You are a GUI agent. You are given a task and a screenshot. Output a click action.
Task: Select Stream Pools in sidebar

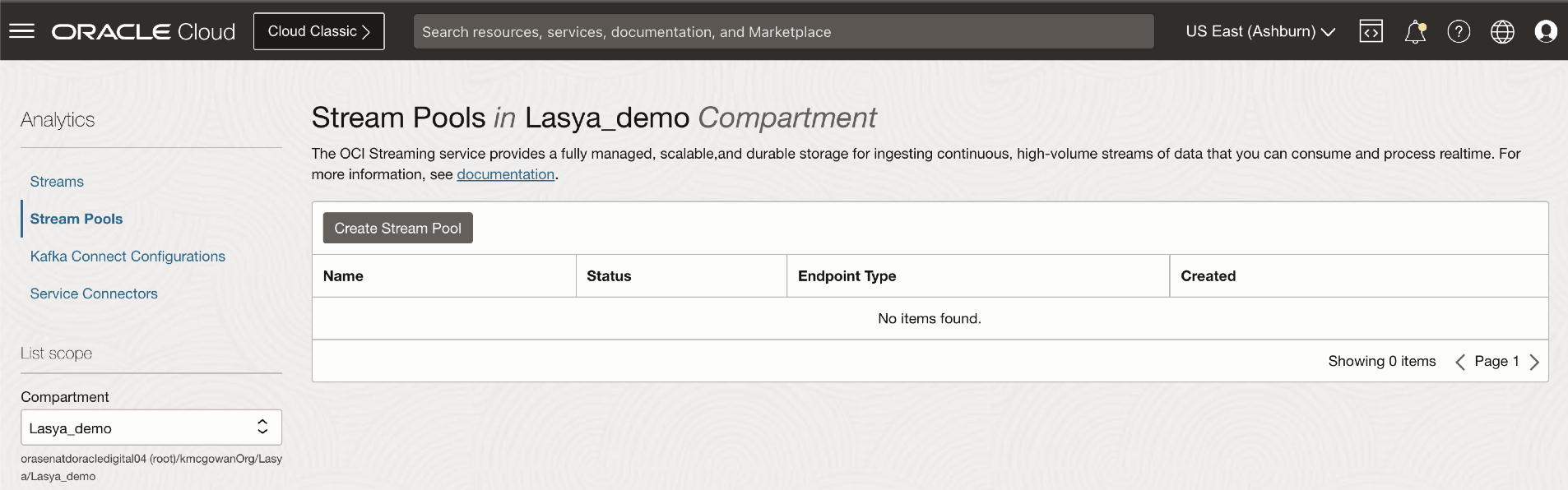pyautogui.click(x=77, y=219)
